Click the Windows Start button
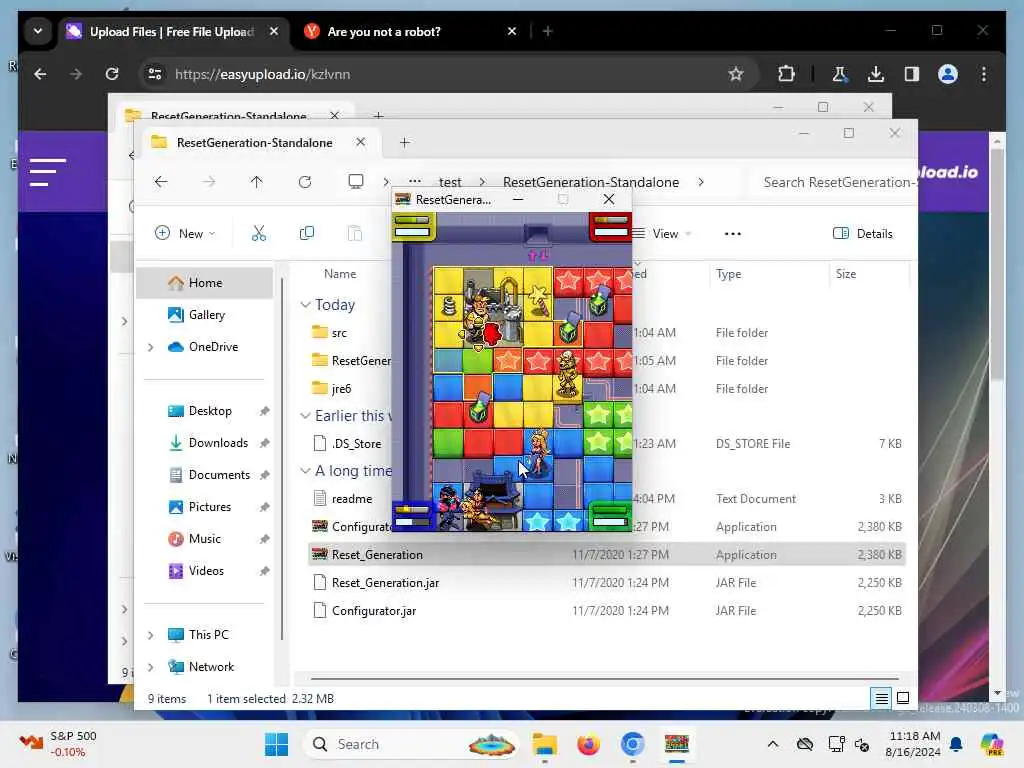1024x768 pixels. pyautogui.click(x=277, y=744)
